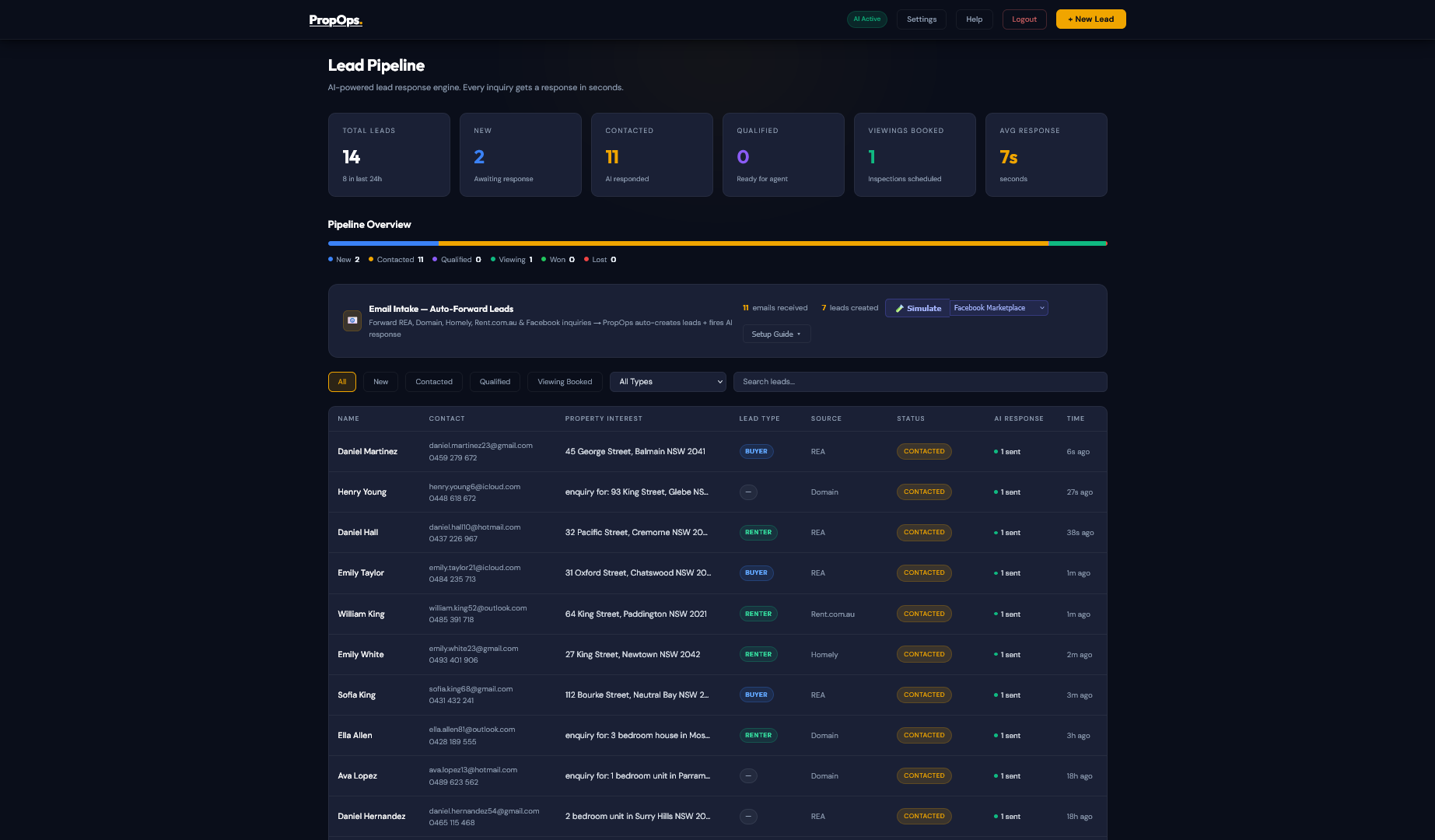Image resolution: width=1435 pixels, height=840 pixels.
Task: Click the Logout button
Action: point(1024,19)
